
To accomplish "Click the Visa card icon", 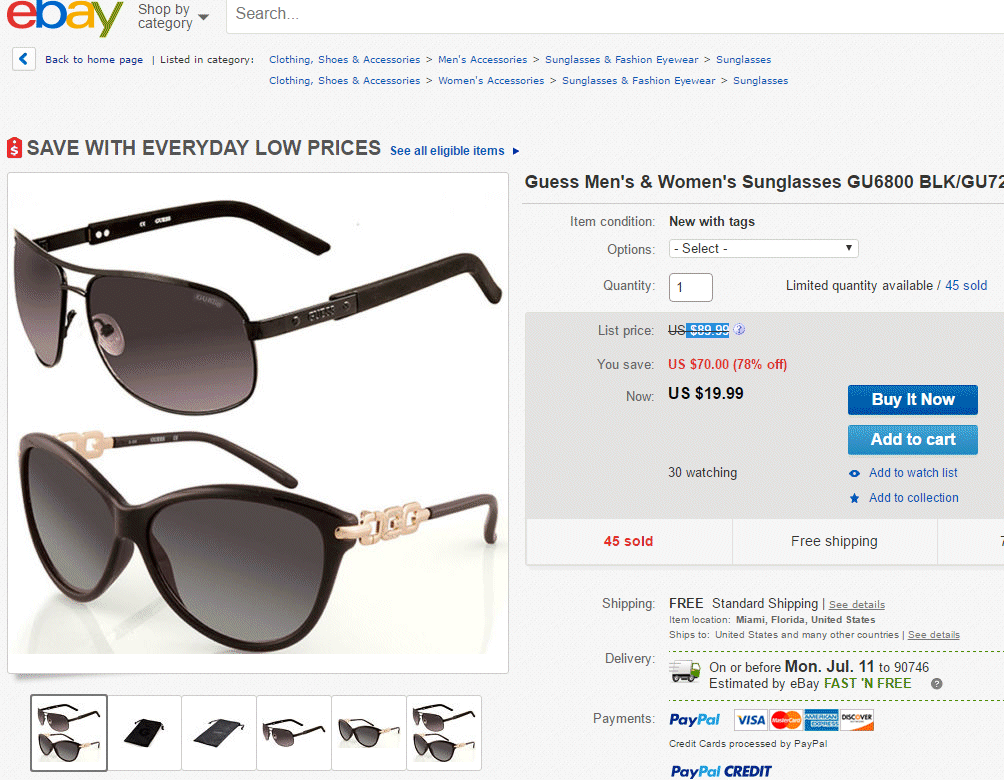I will [751, 720].
